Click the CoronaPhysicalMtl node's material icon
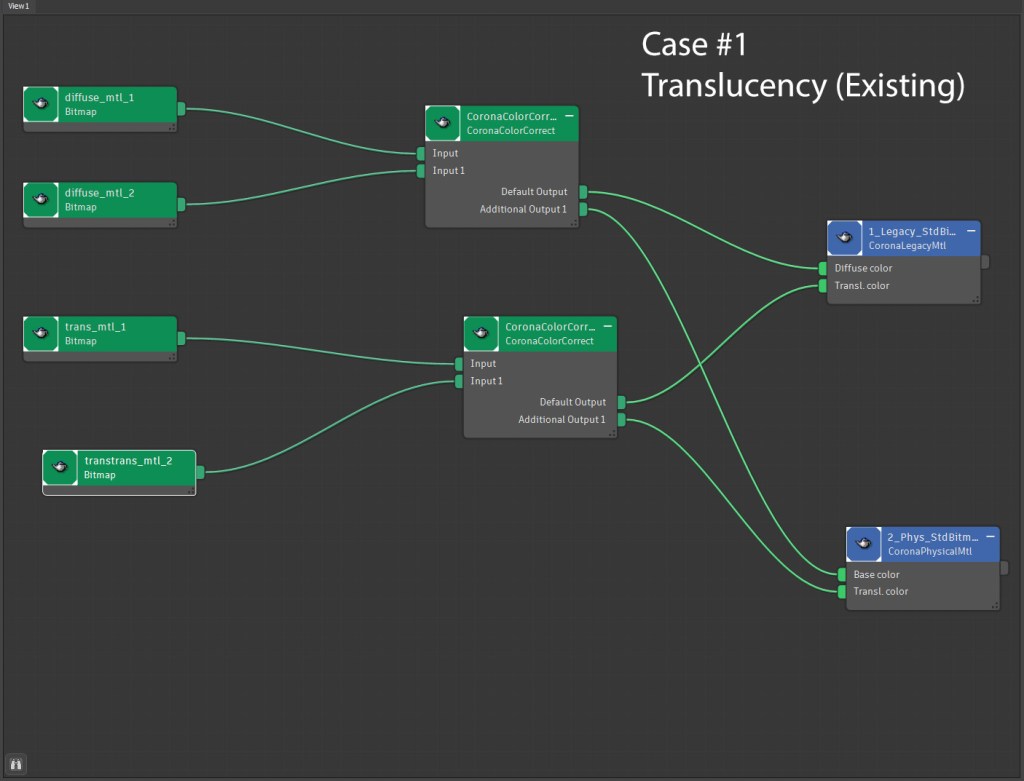Screen dimensions: 1024x781 [864, 544]
